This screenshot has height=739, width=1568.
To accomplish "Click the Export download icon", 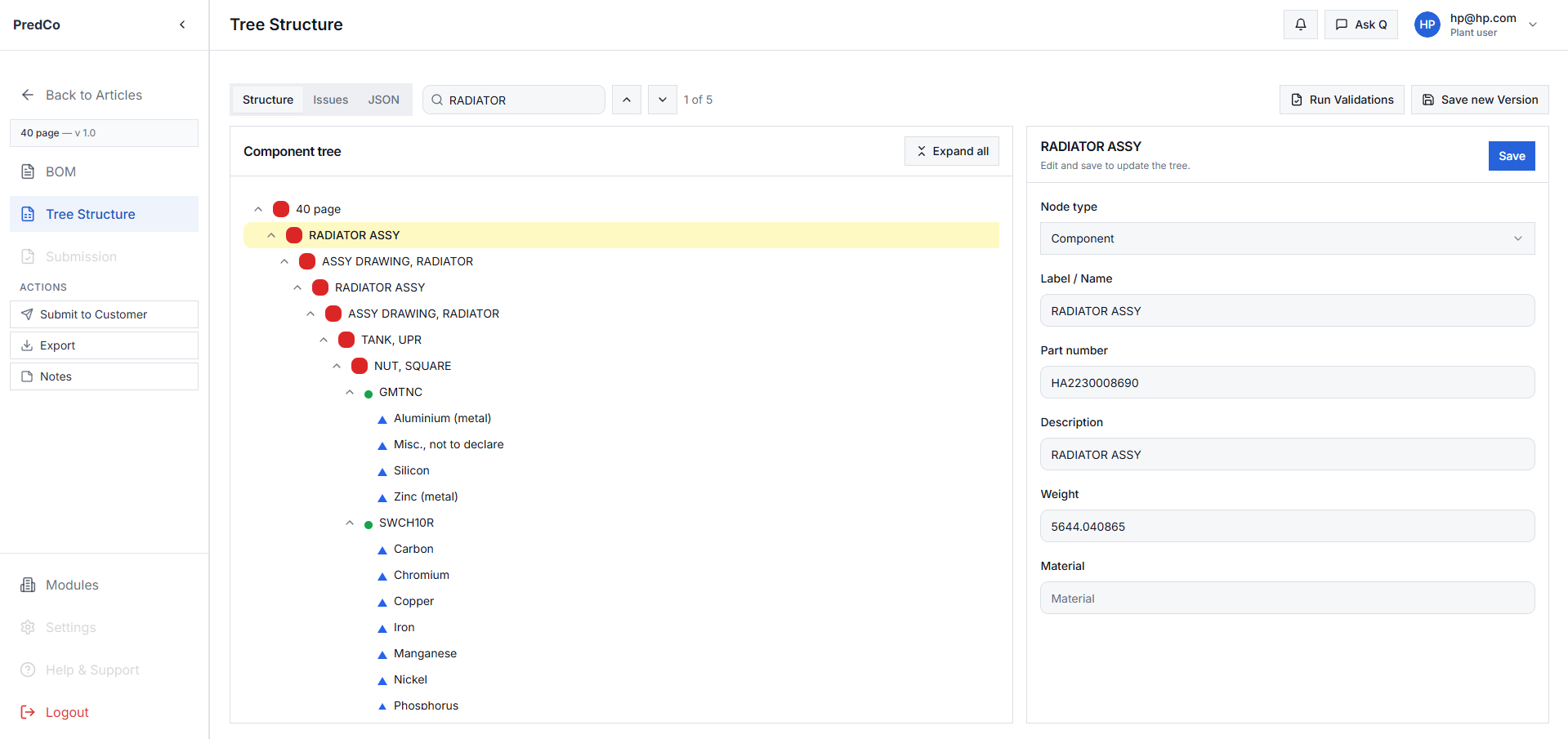I will 27,345.
